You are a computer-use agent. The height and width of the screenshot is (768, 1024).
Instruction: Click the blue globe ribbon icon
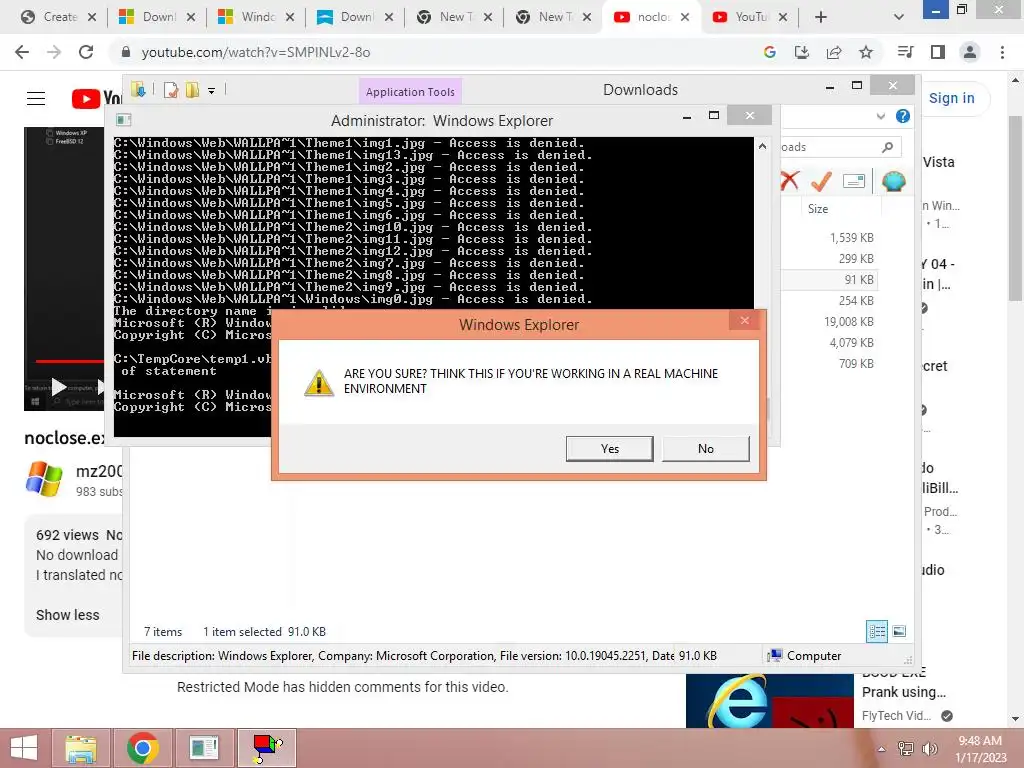(893, 181)
